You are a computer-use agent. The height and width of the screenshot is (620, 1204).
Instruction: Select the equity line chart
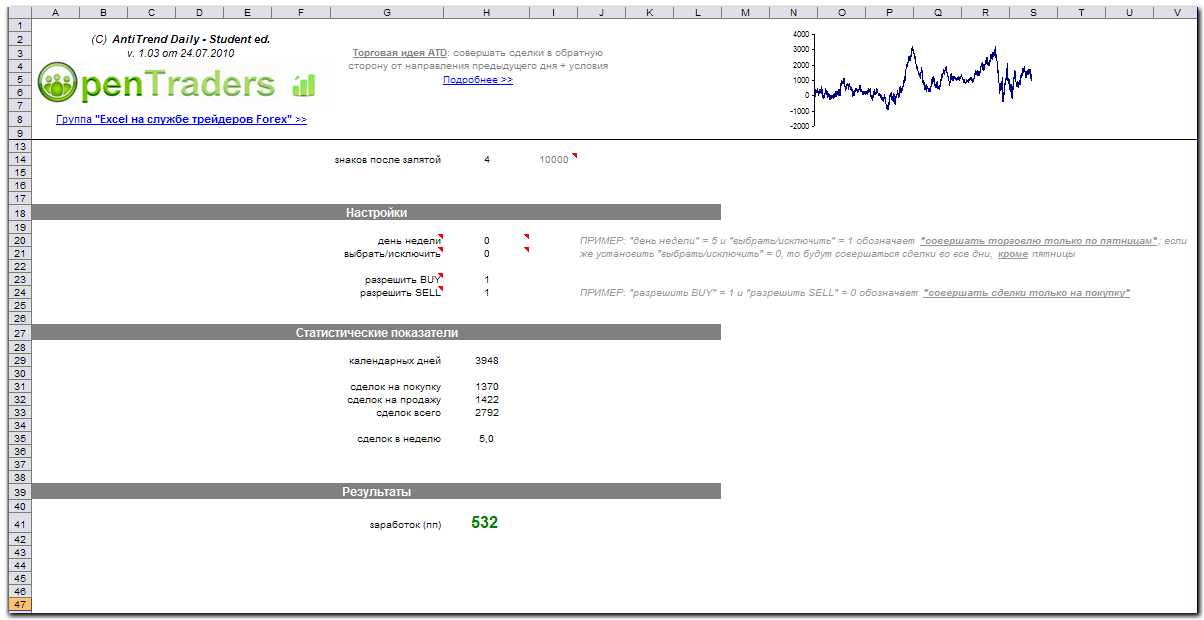click(x=913, y=80)
